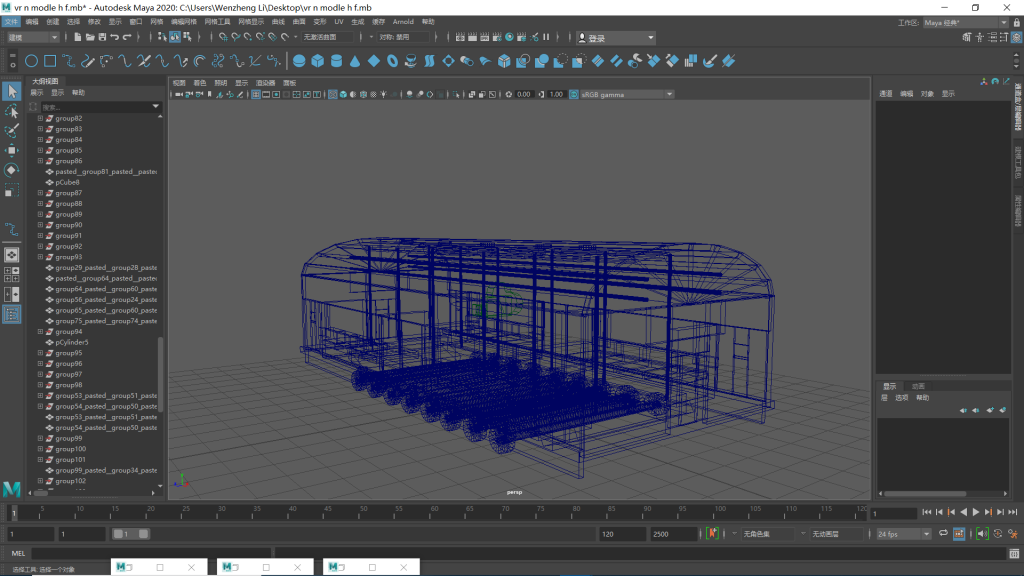Choose the Scale tool in the toolbox
The width and height of the screenshot is (1024, 576).
12,191
